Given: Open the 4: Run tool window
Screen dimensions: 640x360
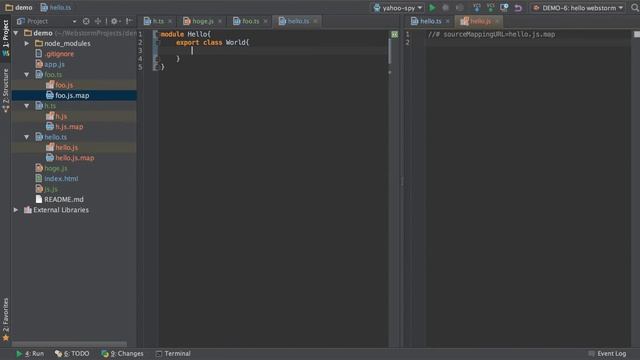Looking at the screenshot, I should click(x=30, y=353).
